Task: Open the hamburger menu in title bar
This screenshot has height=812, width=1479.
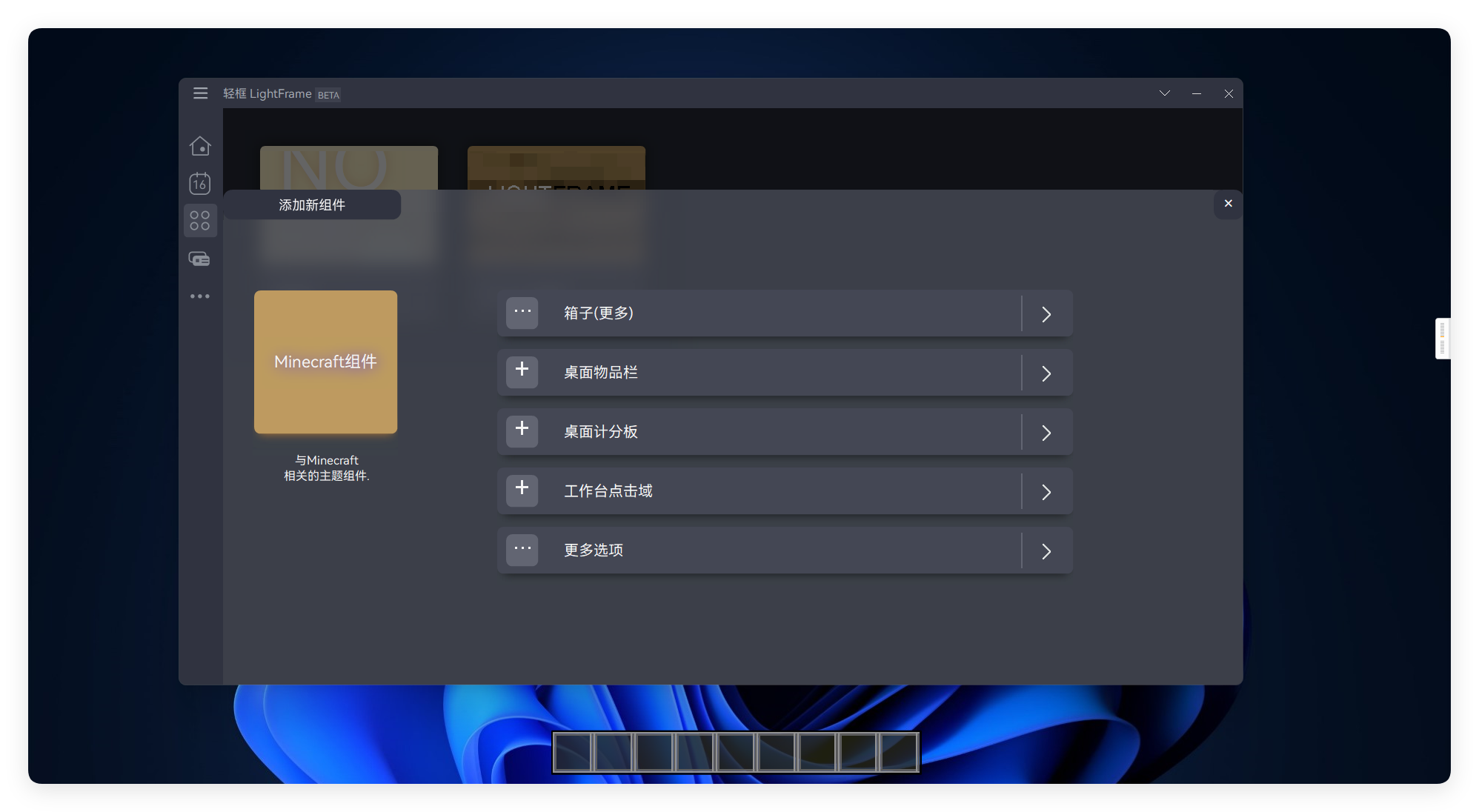Action: click(200, 93)
